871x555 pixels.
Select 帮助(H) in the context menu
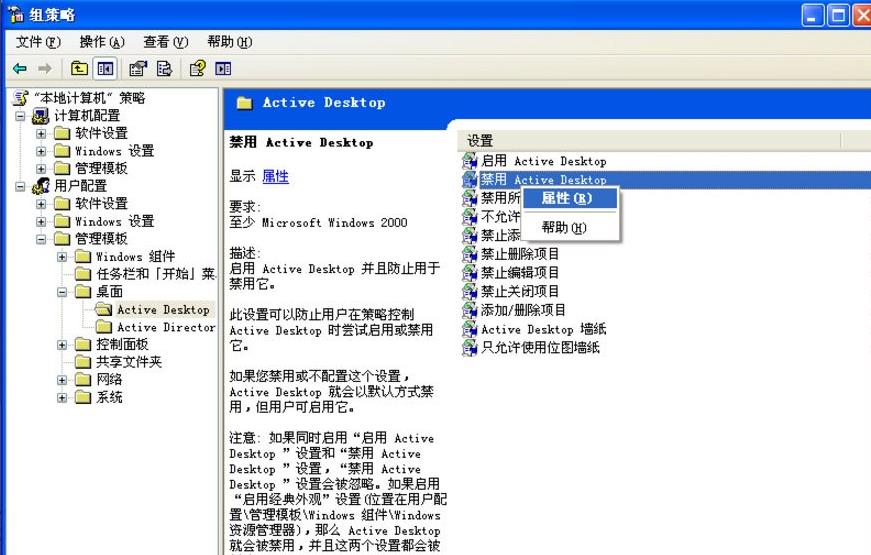564,227
